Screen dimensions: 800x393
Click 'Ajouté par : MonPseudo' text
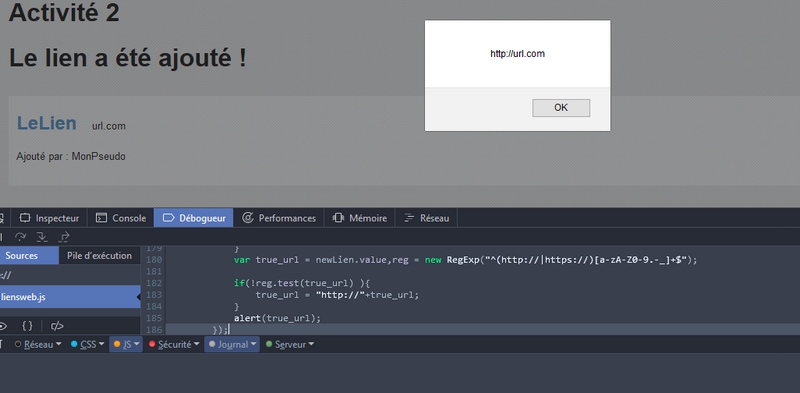click(71, 156)
